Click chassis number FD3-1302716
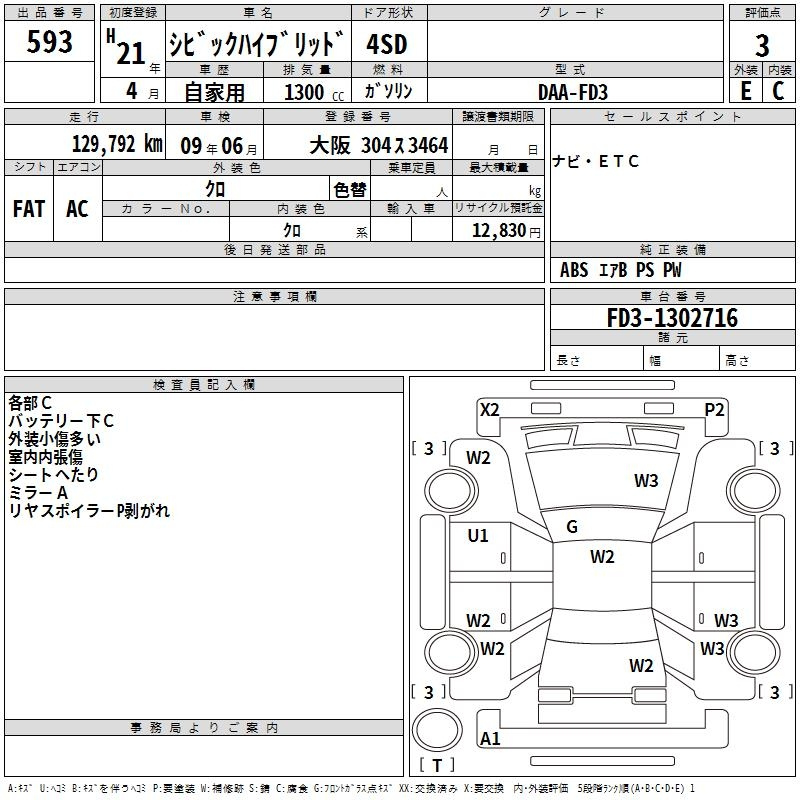The width and height of the screenshot is (800, 800). [672, 318]
